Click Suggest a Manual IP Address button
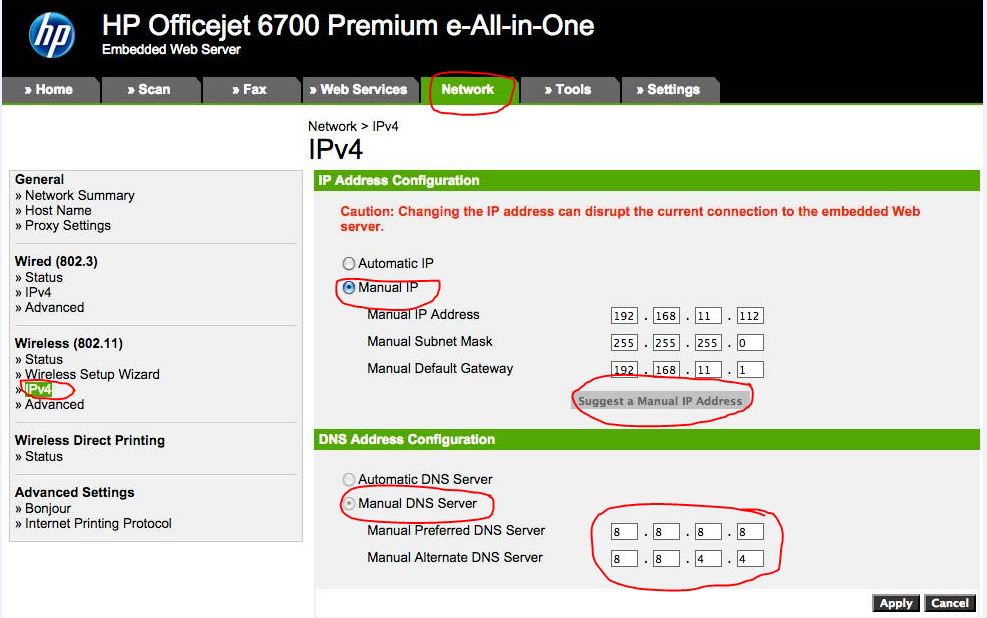 (x=660, y=401)
